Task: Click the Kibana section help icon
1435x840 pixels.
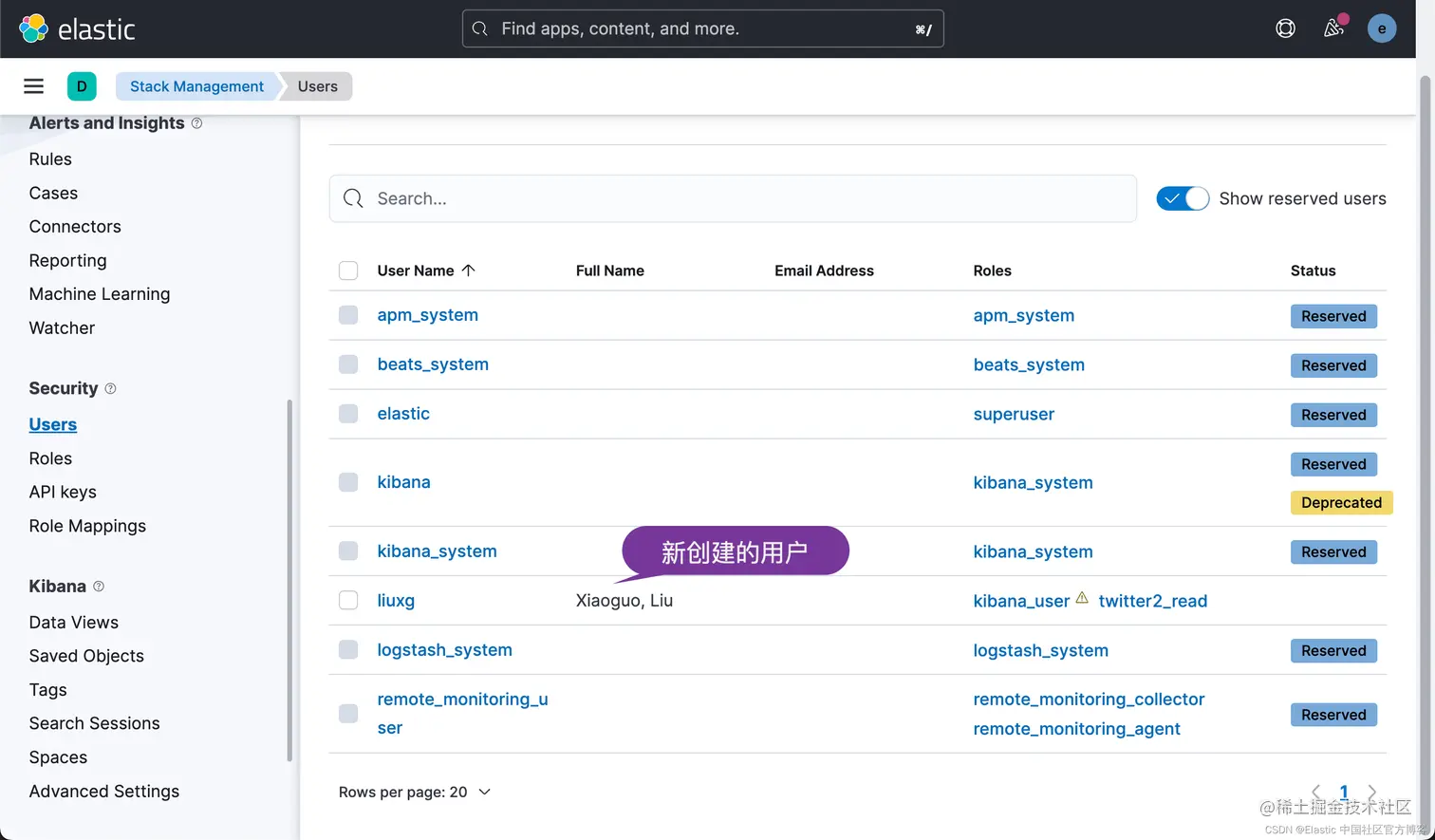Action: [x=99, y=587]
